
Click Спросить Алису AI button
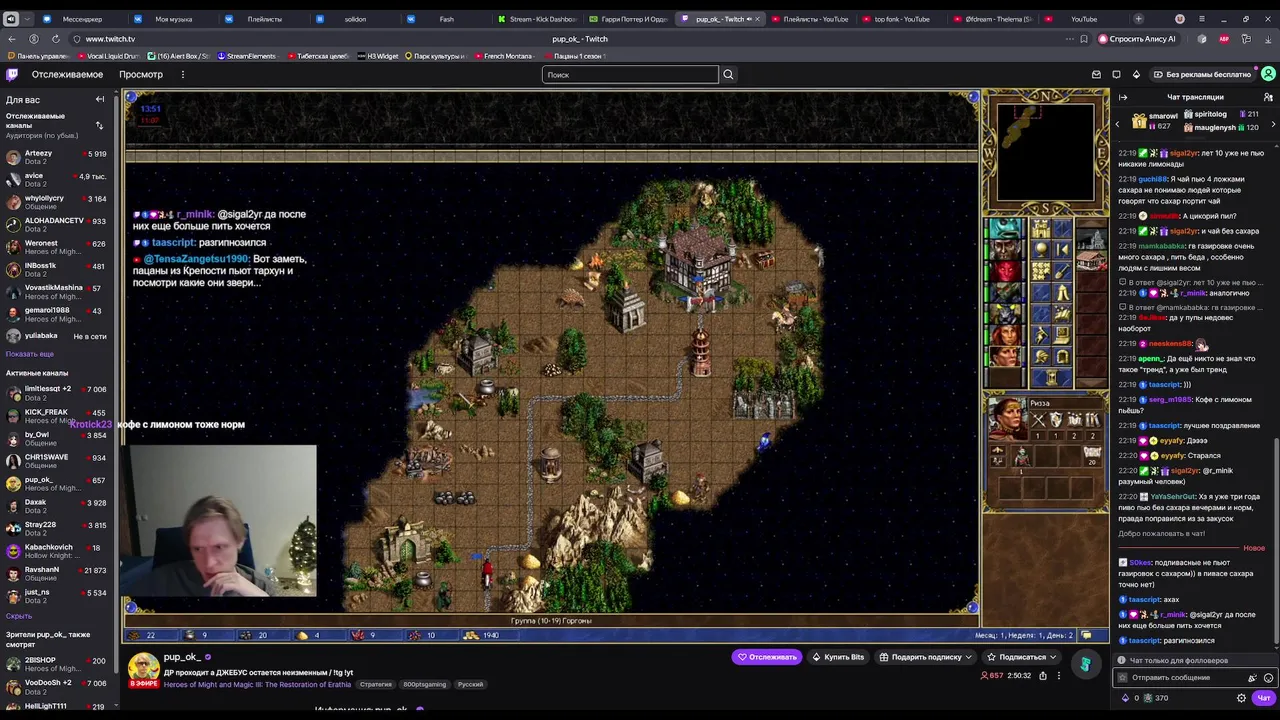click(x=1137, y=39)
